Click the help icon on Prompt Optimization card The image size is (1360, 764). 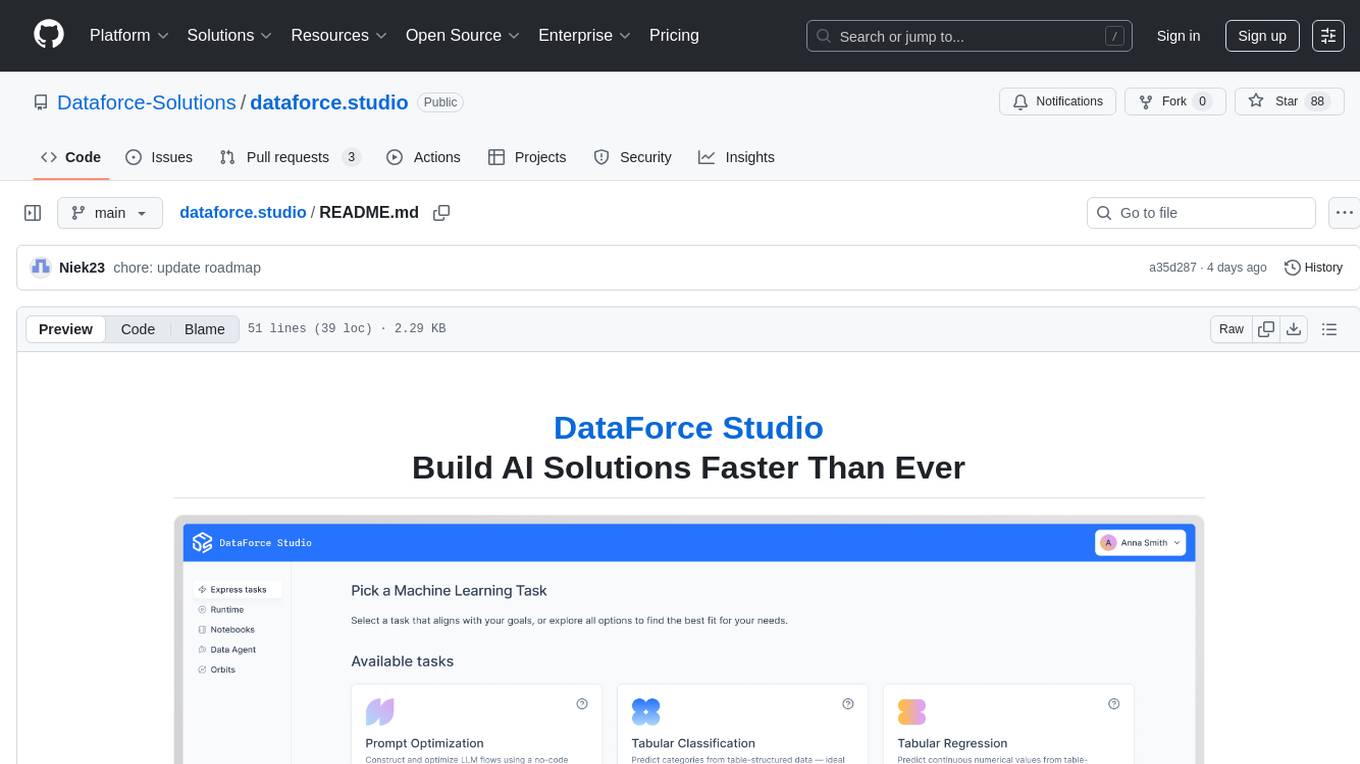coord(582,704)
